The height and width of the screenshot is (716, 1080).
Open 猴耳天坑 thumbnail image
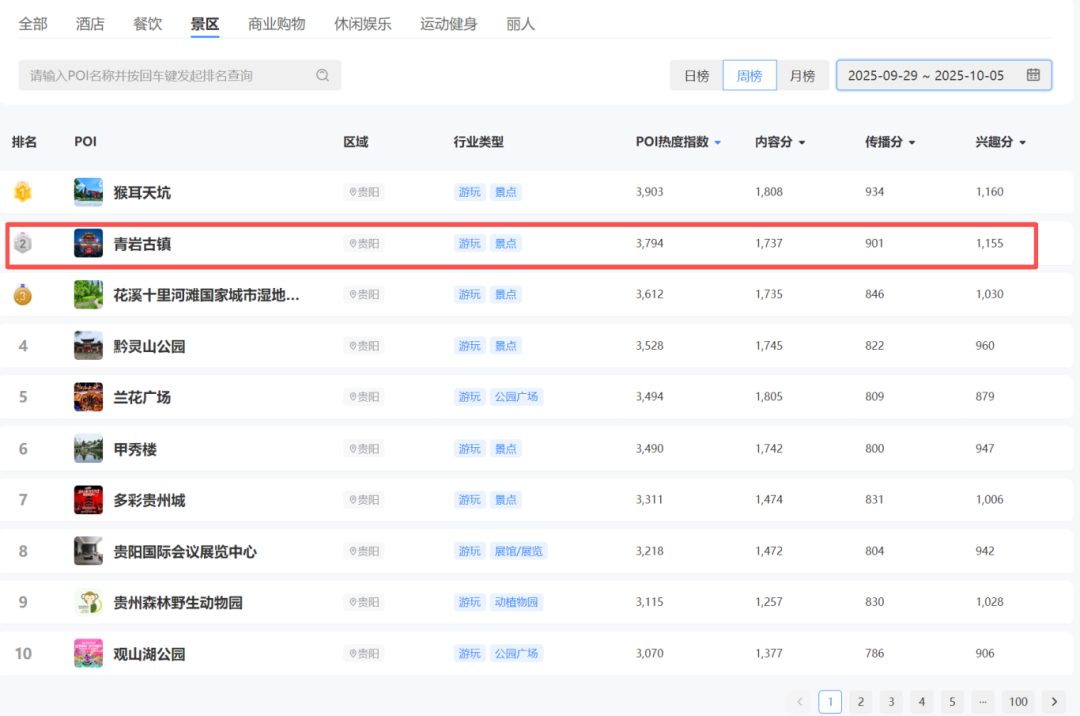(x=88, y=192)
